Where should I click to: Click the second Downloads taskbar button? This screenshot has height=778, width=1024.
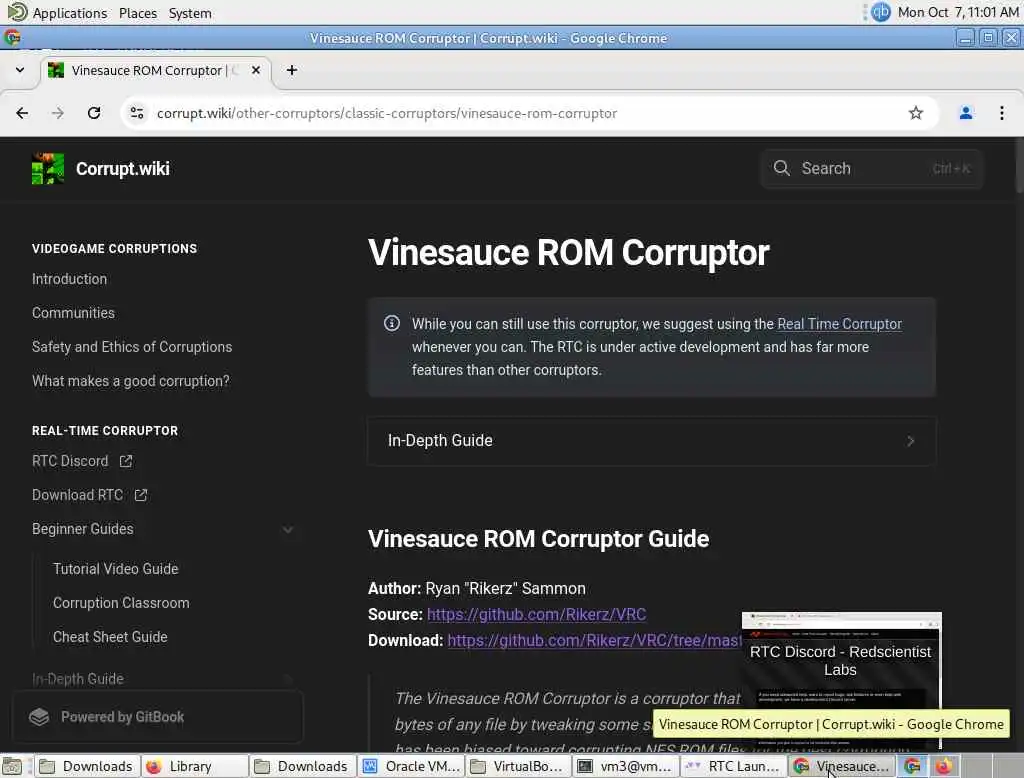click(x=304, y=766)
